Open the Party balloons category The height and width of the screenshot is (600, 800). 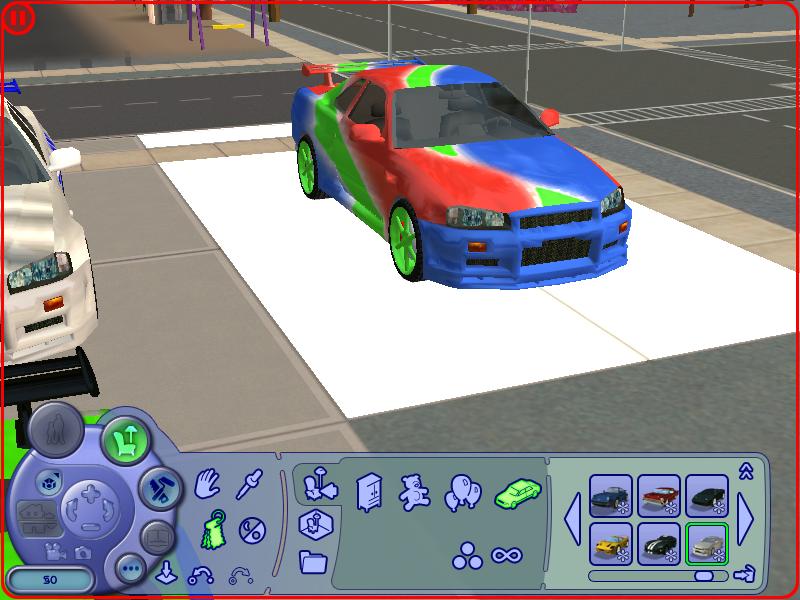[x=462, y=491]
